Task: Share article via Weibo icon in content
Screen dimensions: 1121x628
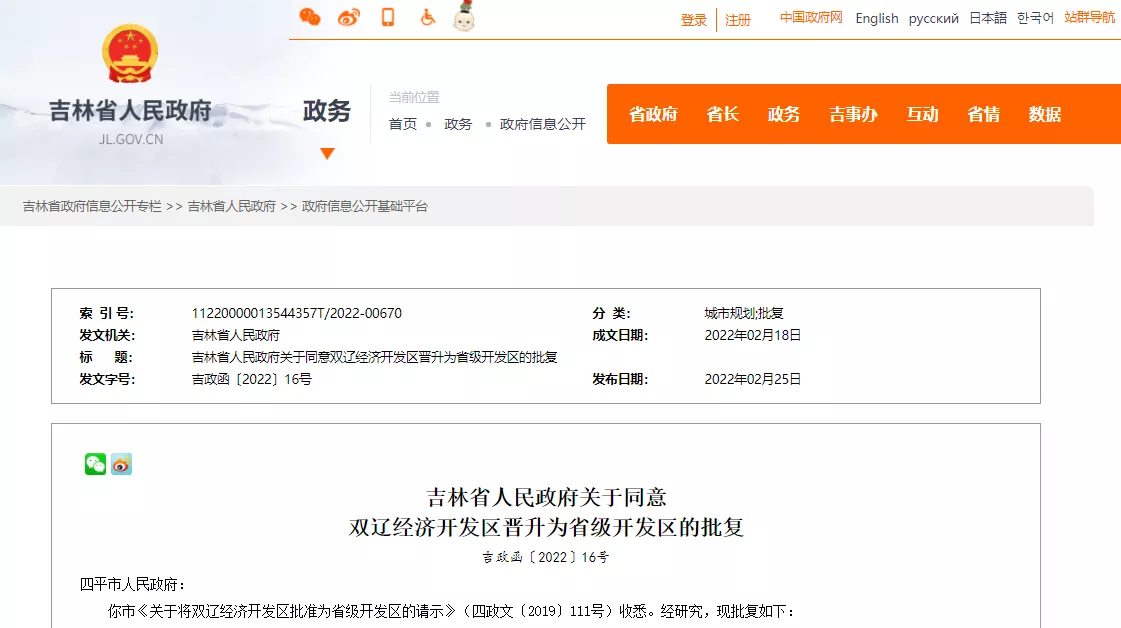Action: click(121, 464)
